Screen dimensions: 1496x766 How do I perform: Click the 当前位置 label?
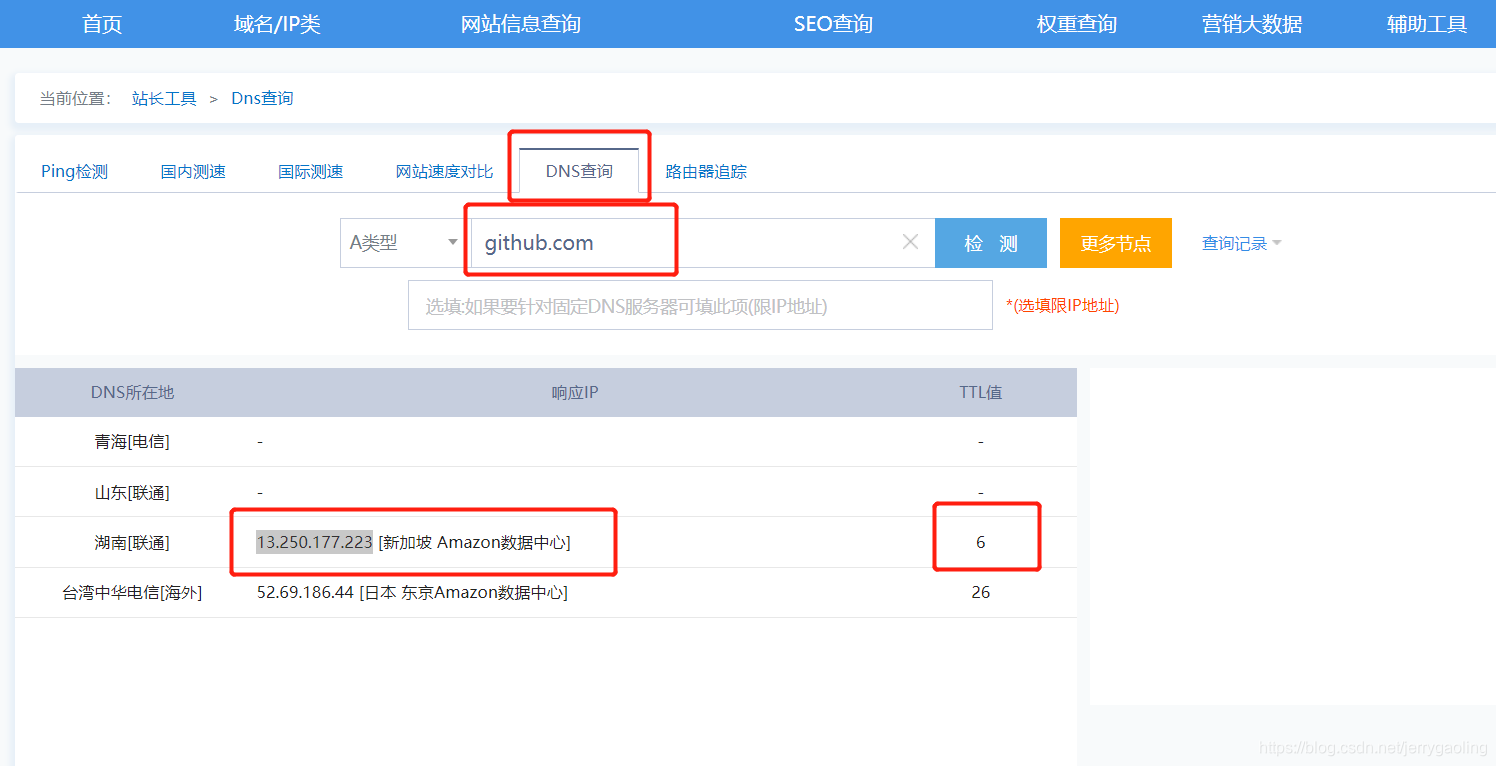tap(76, 98)
